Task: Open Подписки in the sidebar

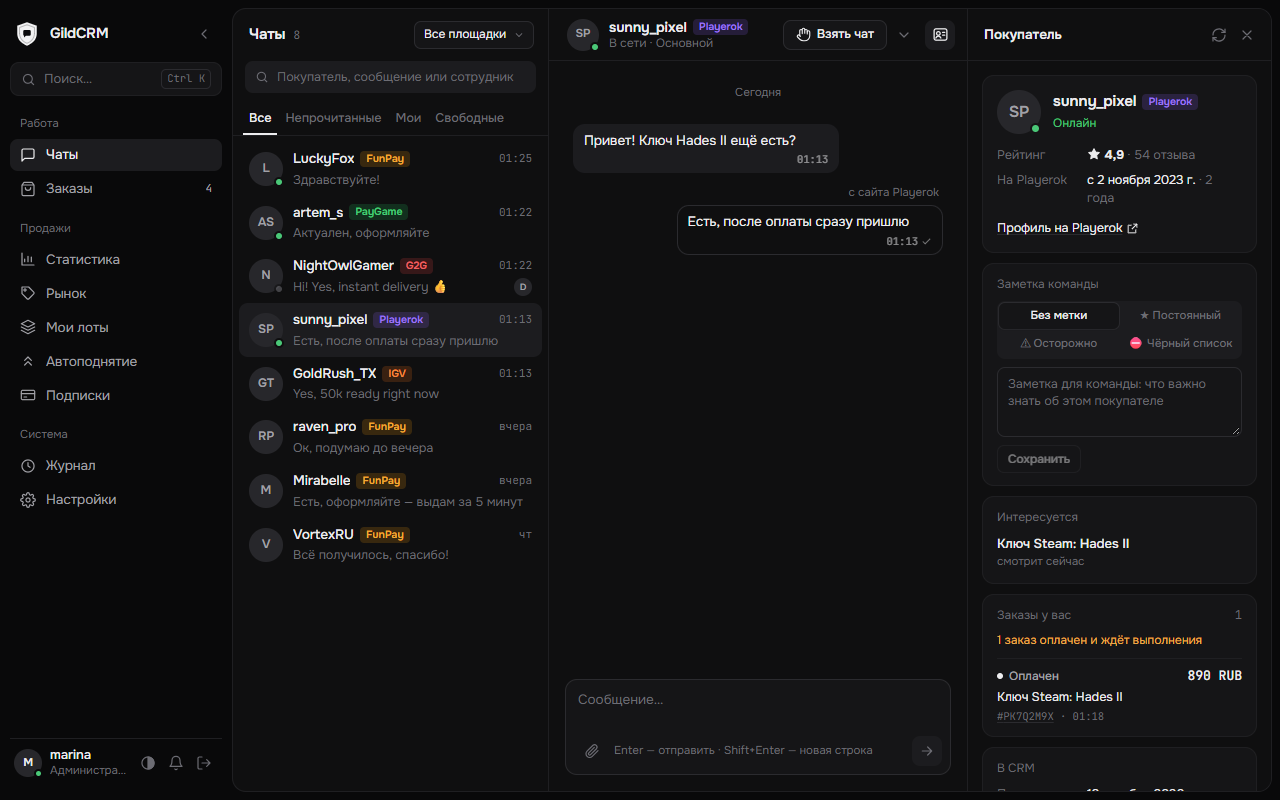Action: click(116, 396)
